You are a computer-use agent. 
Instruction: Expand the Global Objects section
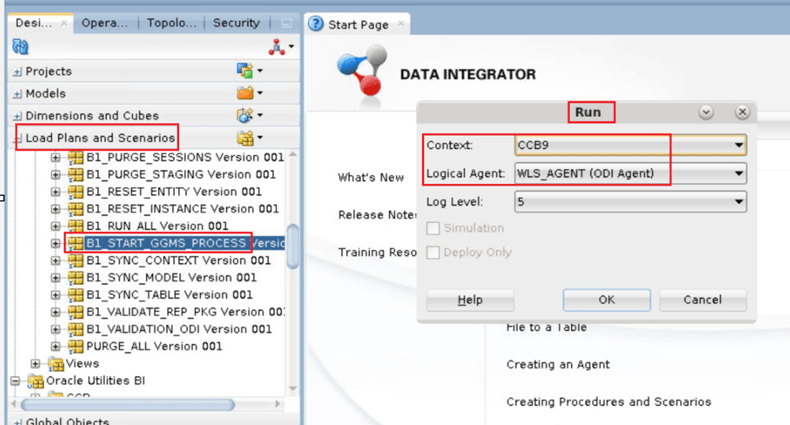[18, 422]
